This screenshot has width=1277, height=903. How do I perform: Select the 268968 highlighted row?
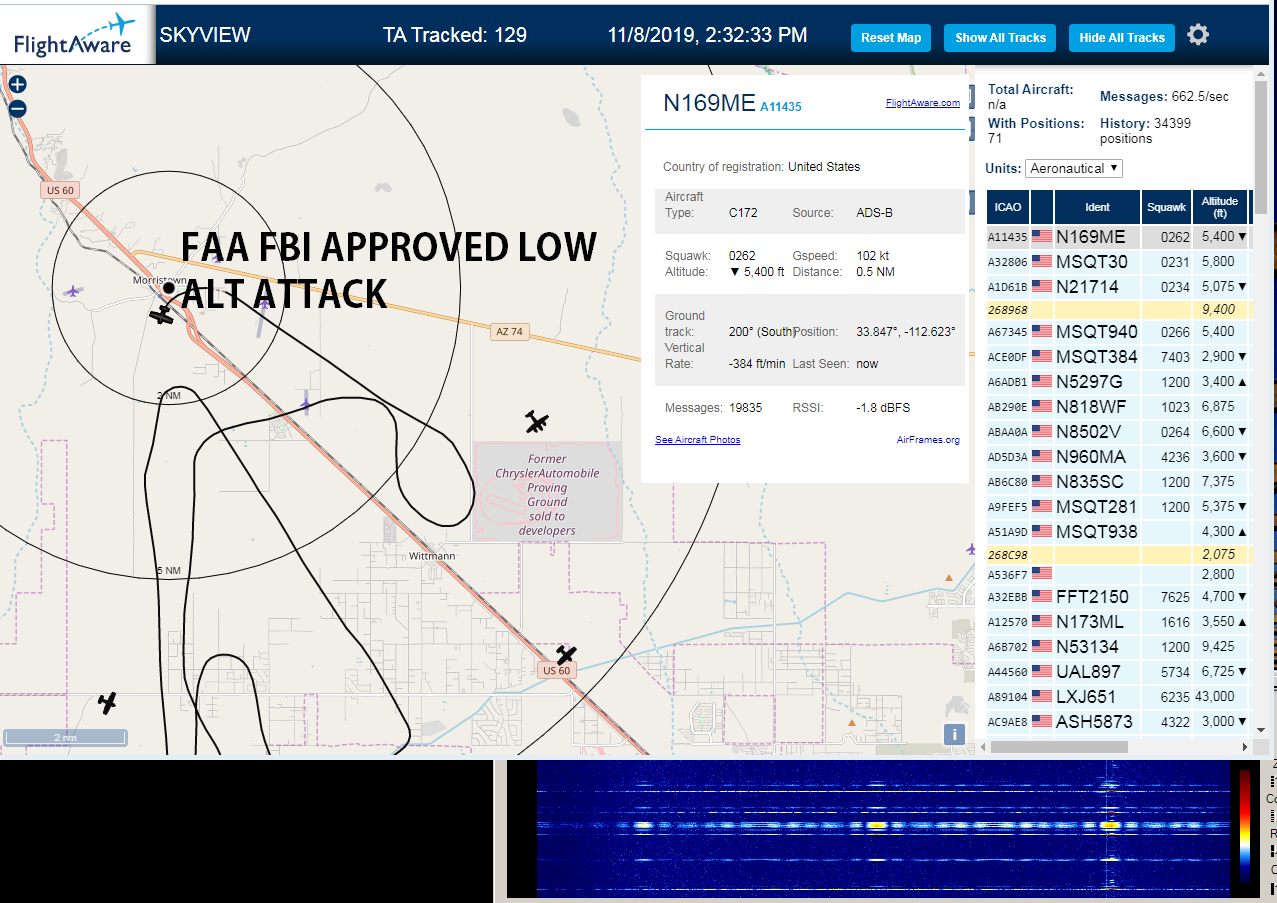(x=1118, y=309)
